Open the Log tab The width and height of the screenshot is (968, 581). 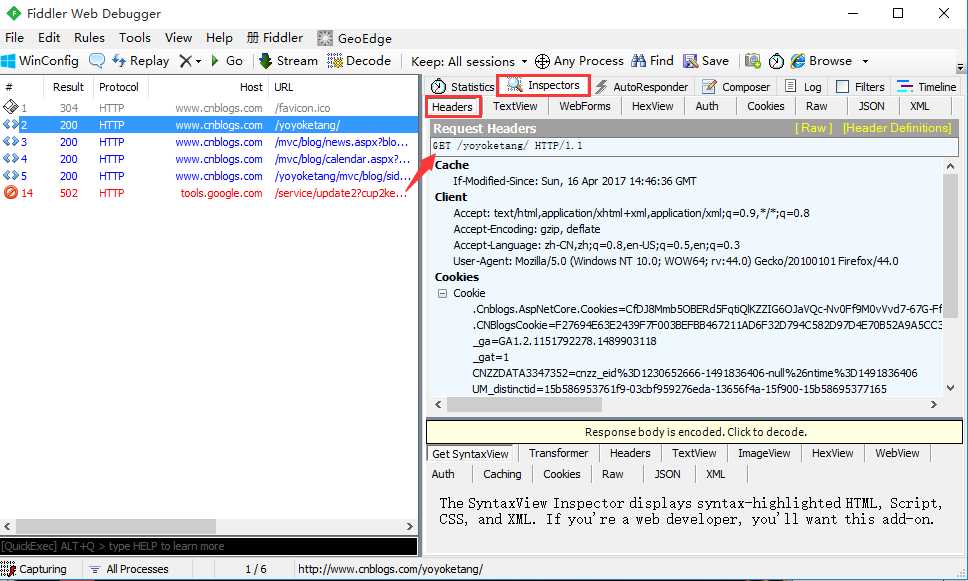point(803,87)
